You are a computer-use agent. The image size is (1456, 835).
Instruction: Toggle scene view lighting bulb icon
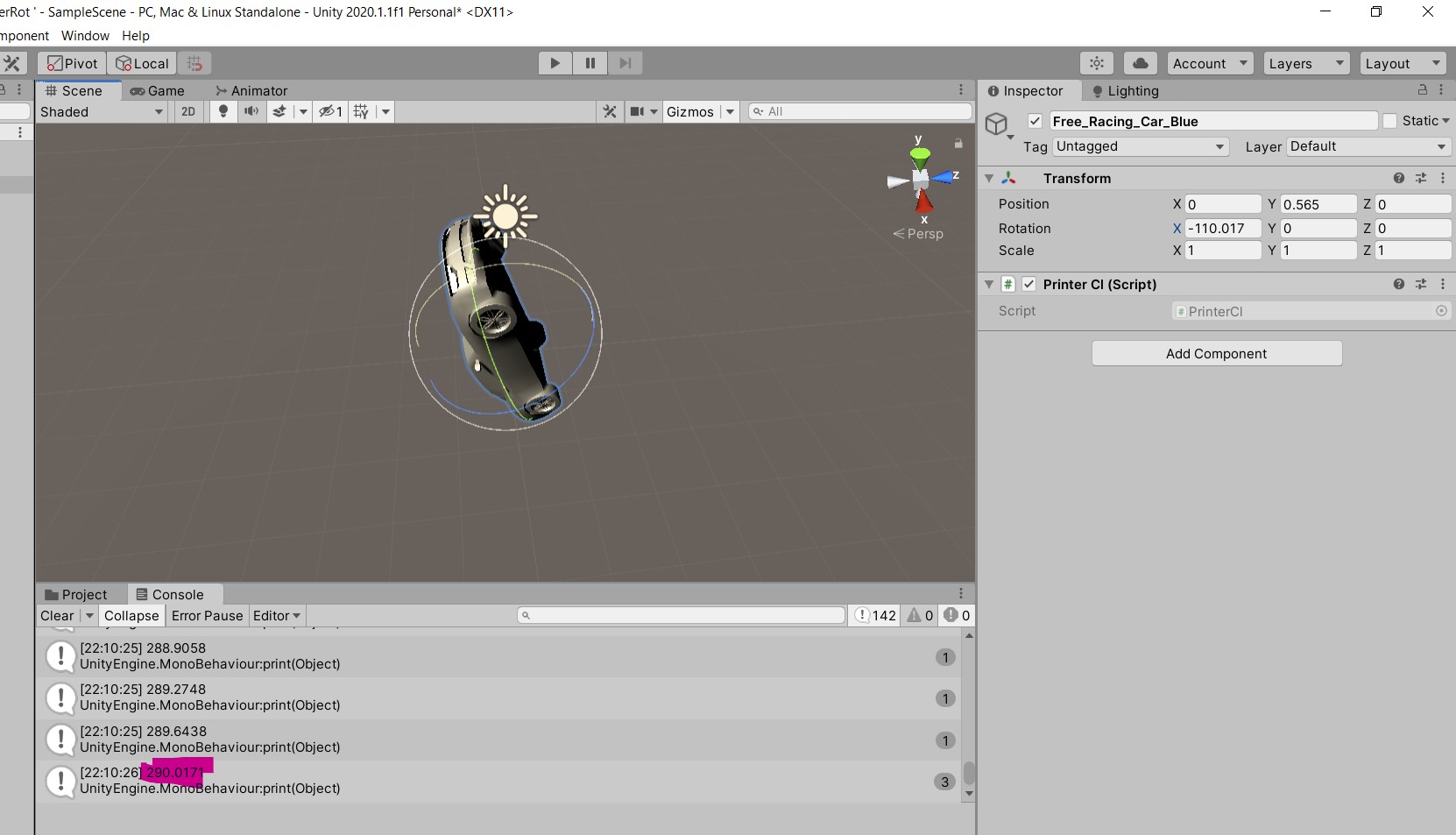(x=223, y=111)
